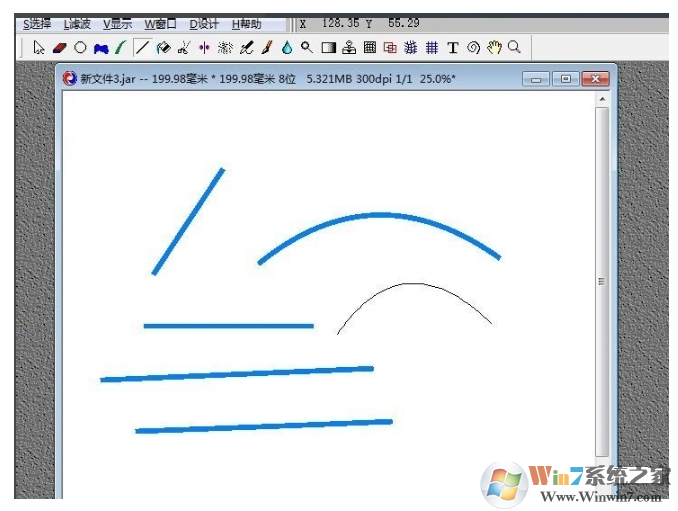Select the straight line tool

(142, 47)
